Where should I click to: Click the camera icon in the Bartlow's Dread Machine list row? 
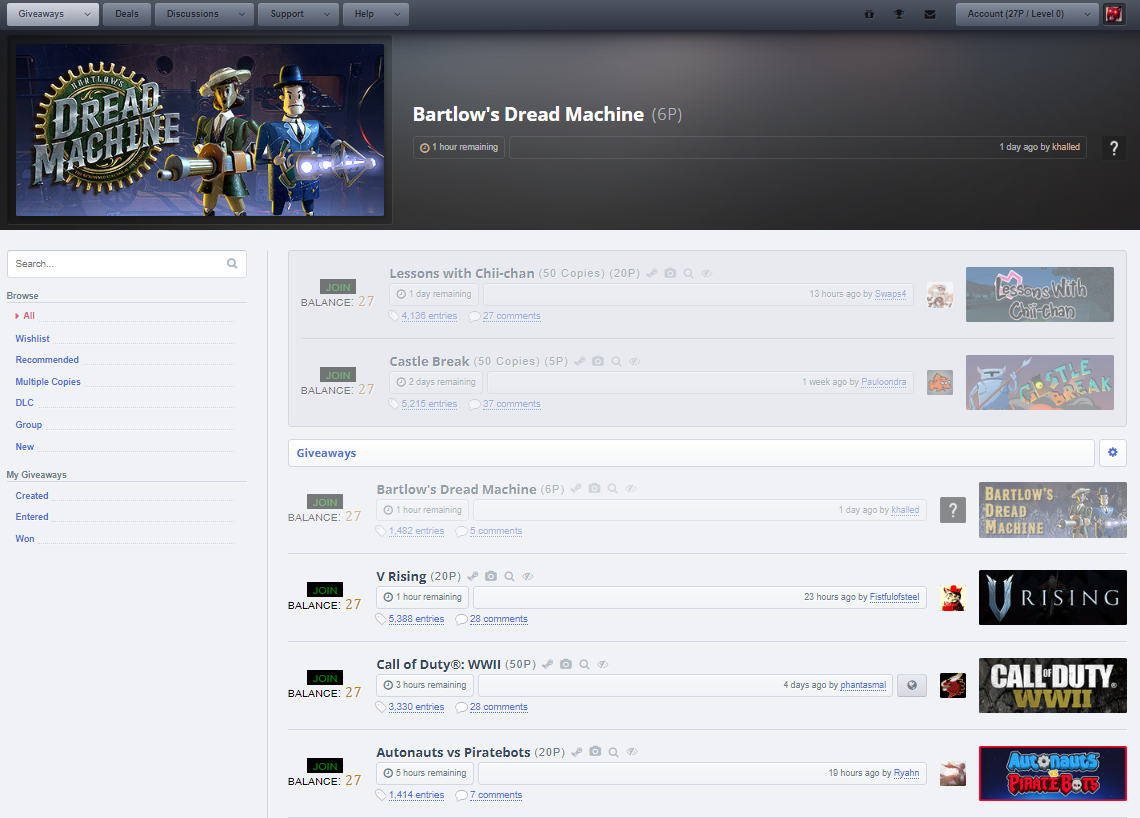pos(595,489)
